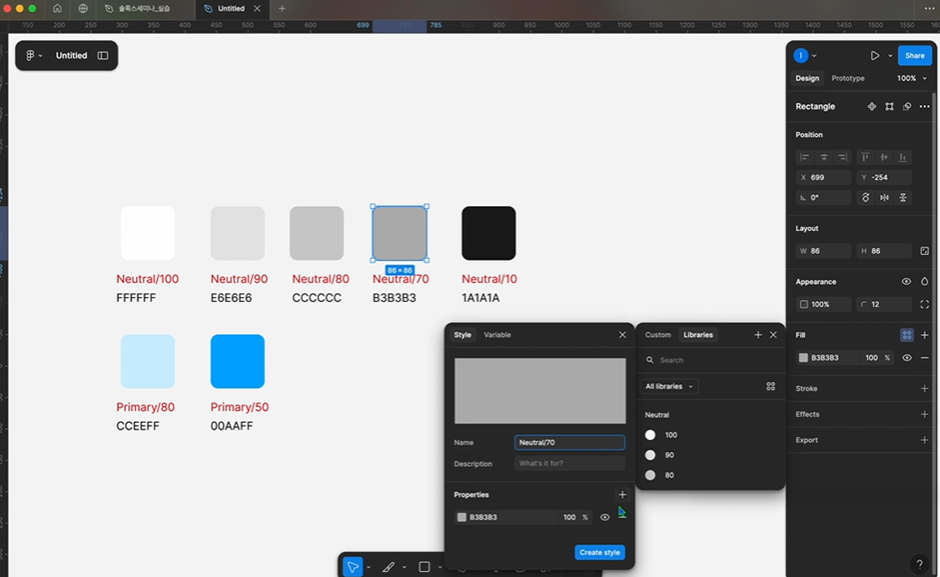Add a stroke with the Stroke plus icon

924,388
